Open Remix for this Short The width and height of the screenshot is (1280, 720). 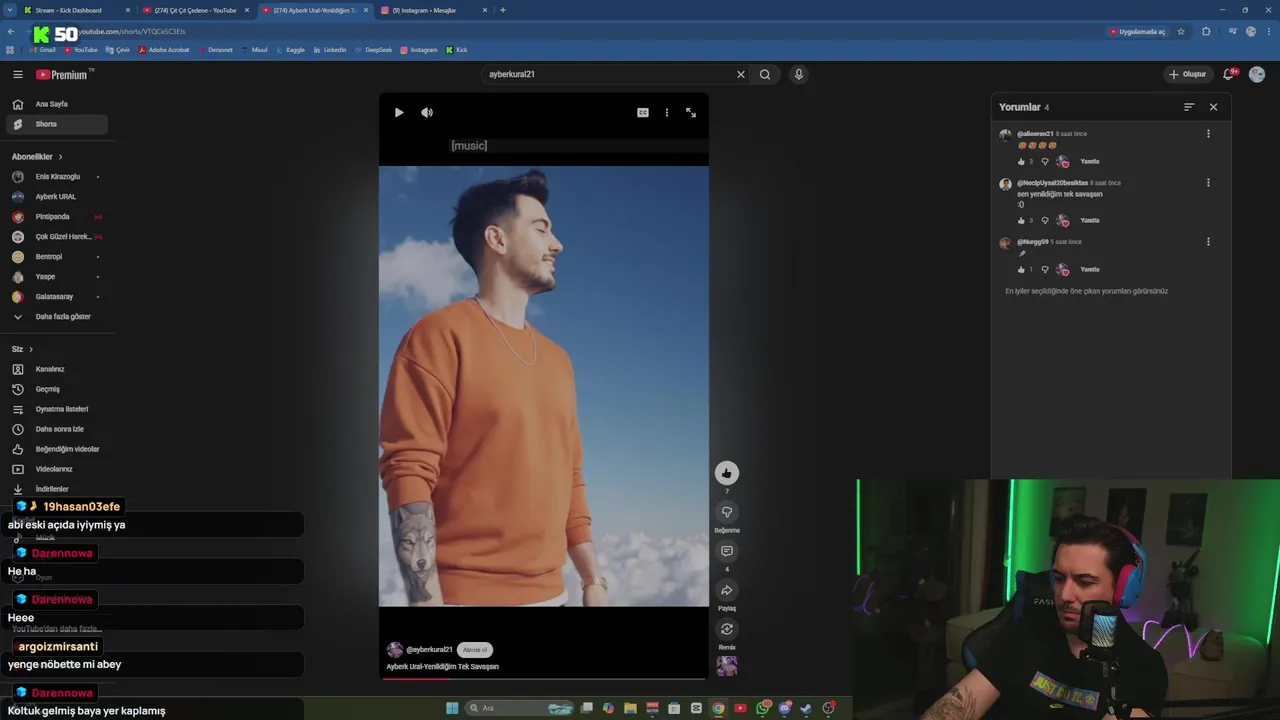tap(727, 629)
